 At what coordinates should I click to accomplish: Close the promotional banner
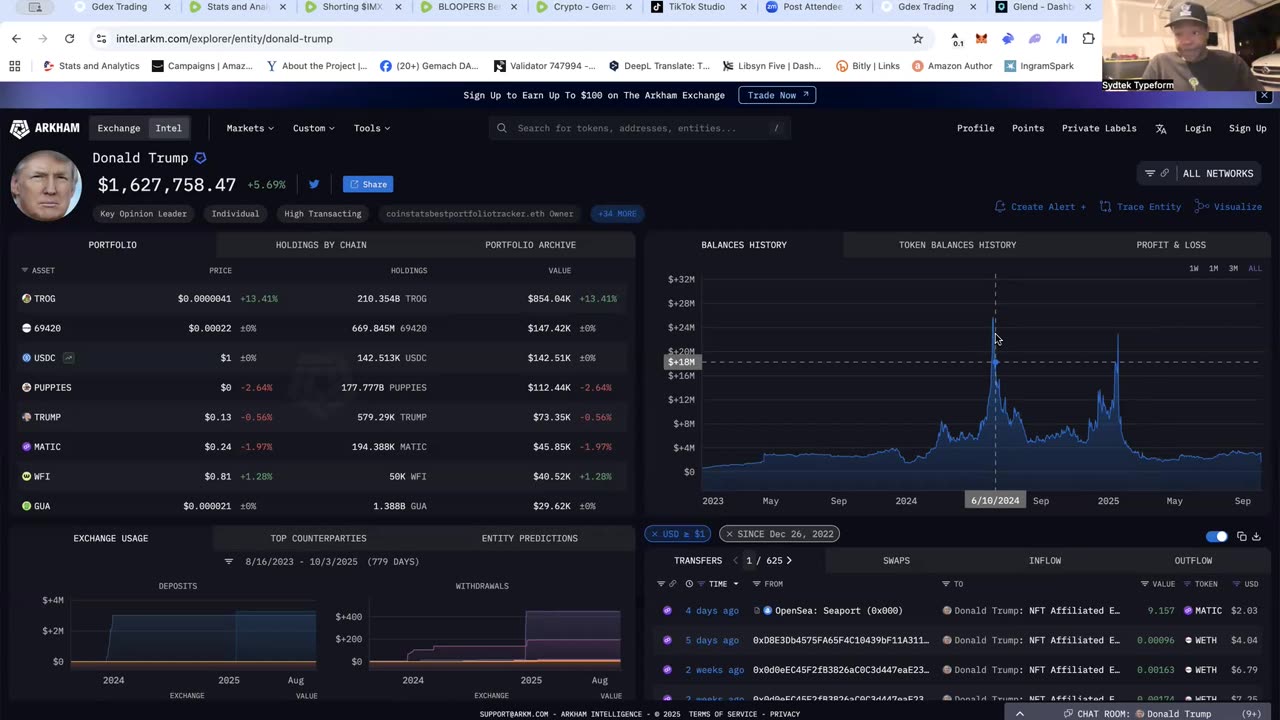1264,95
